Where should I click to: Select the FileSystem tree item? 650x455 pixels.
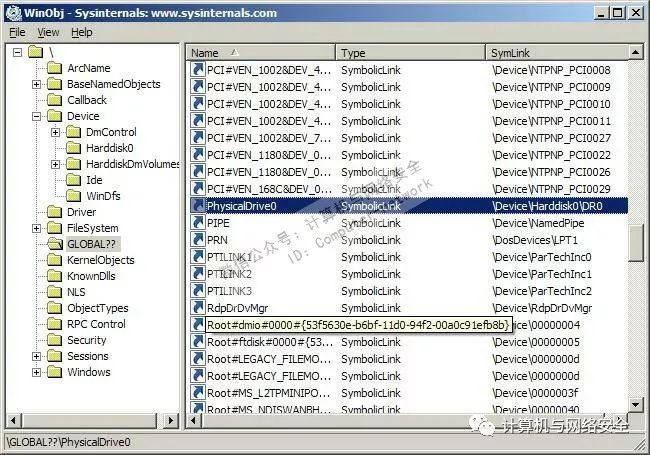(x=92, y=228)
